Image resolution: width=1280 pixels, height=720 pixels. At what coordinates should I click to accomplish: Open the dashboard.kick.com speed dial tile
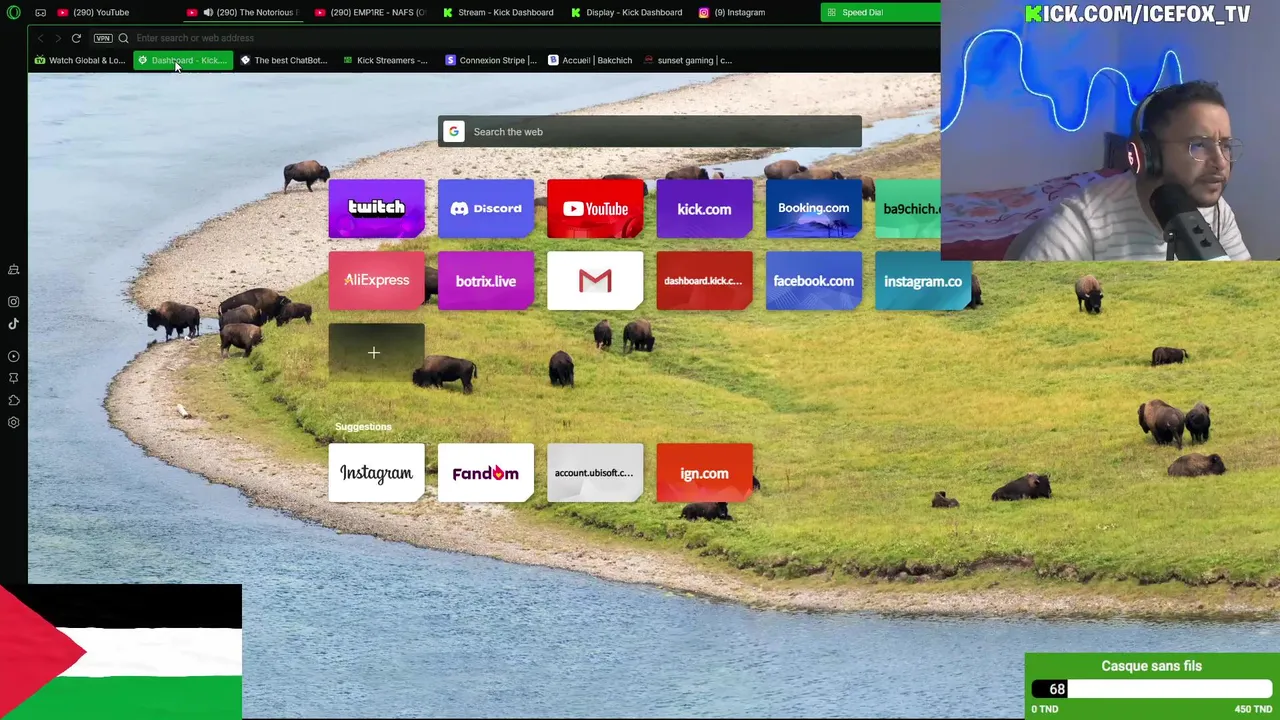coord(704,281)
